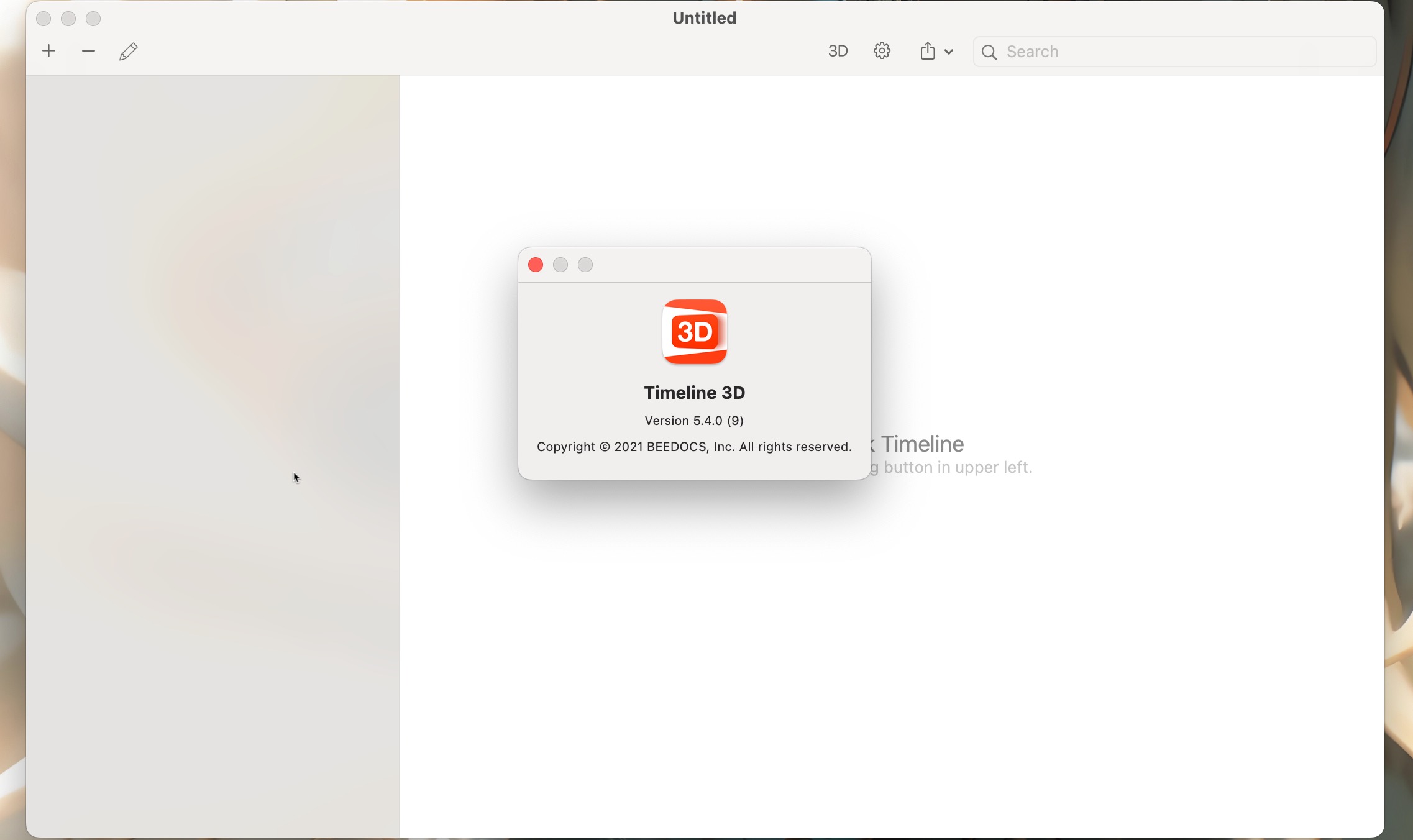
Task: Click the BEEDOCS copyright text
Action: [694, 447]
